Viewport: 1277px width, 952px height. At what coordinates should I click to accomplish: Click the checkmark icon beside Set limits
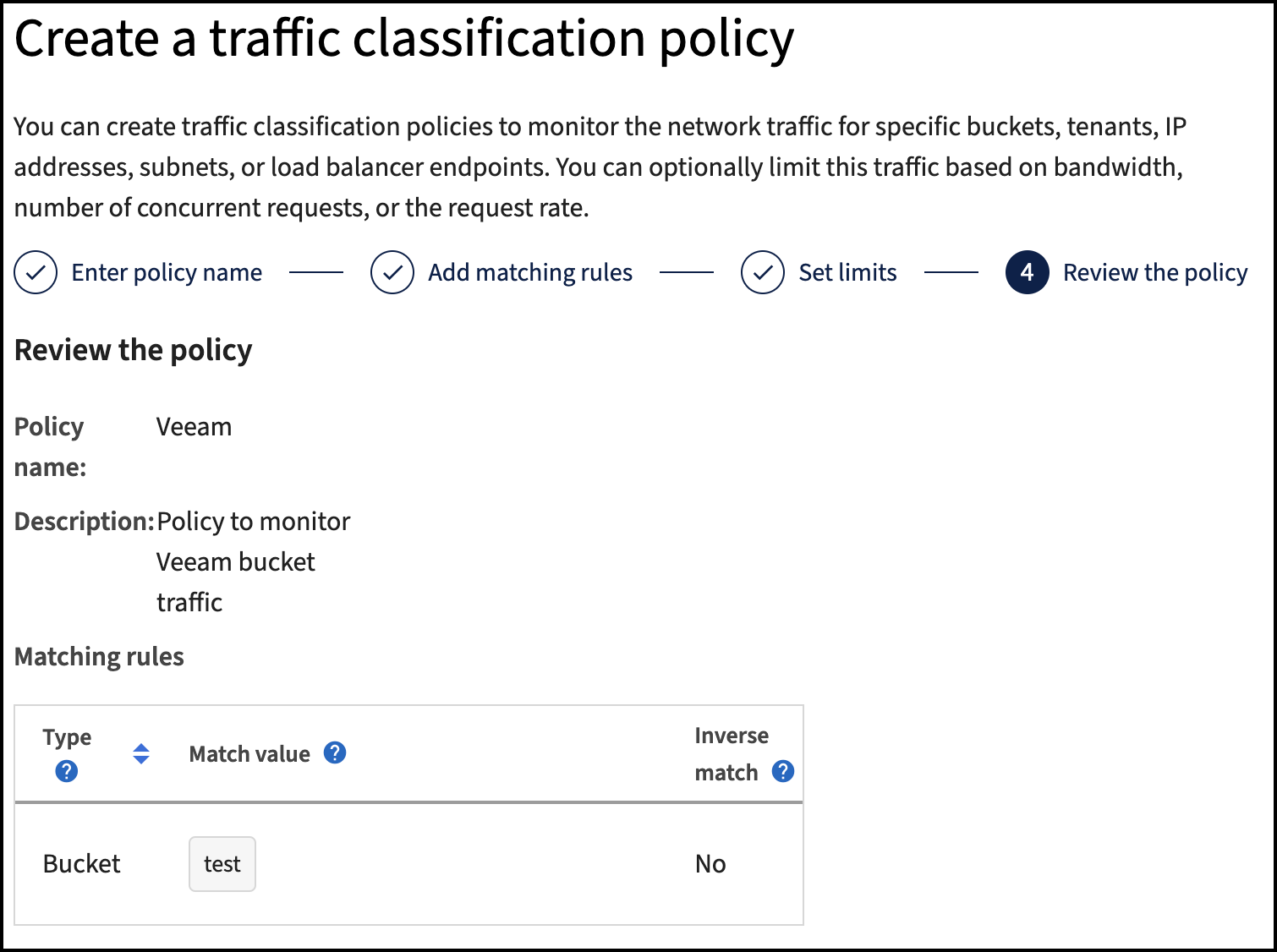763,272
